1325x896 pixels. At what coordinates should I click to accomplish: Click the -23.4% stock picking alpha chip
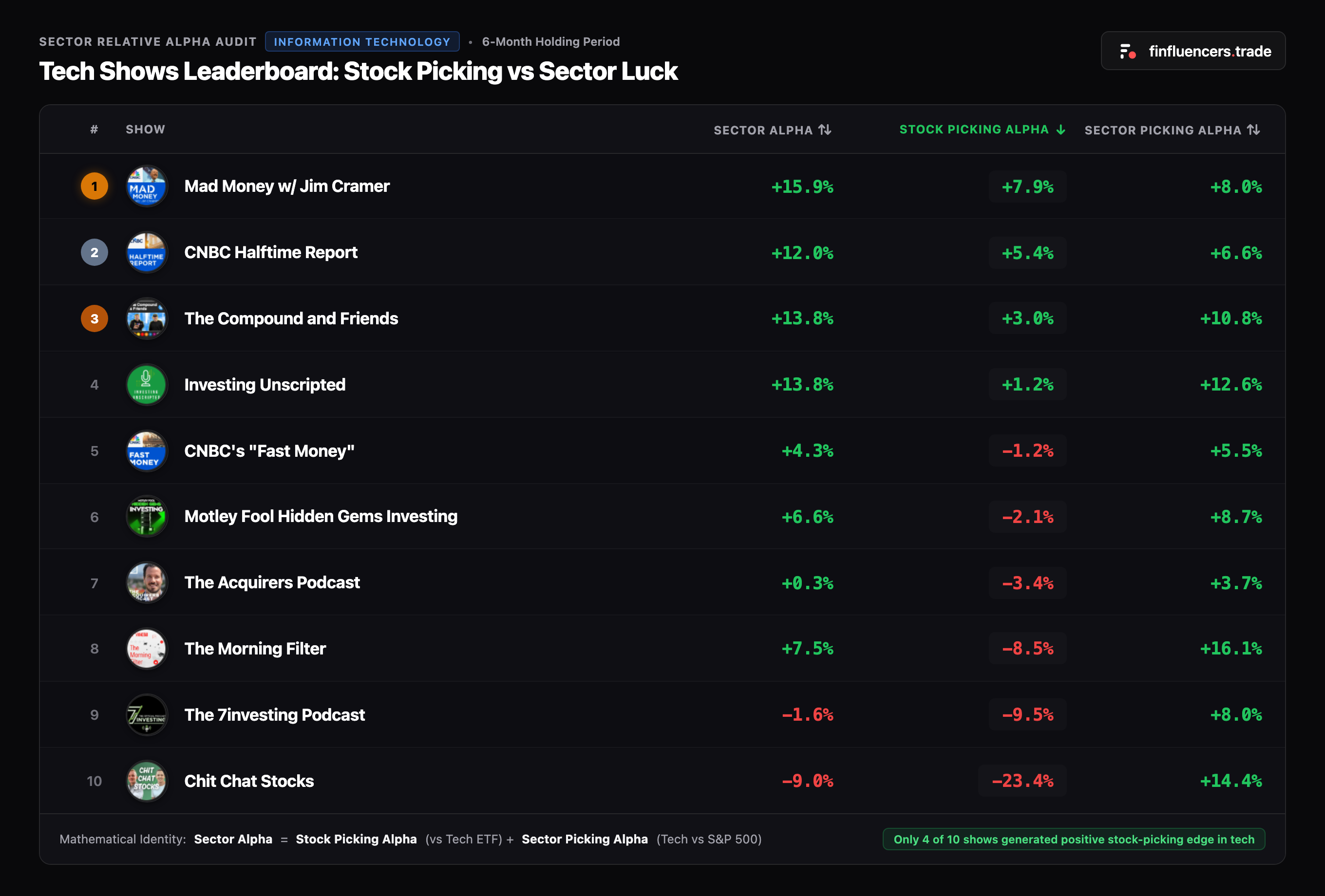(x=1022, y=781)
